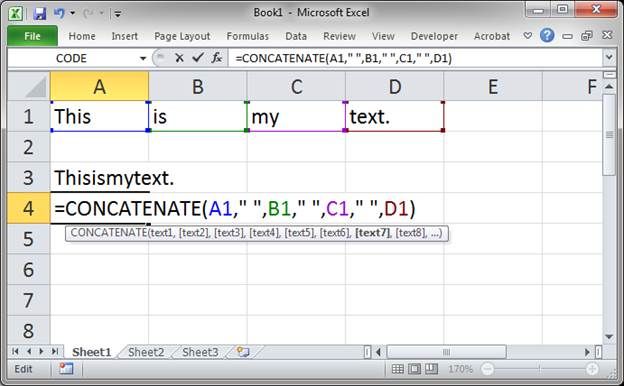Click cell A3 showing 'Thisismytext.'
Image resolution: width=624 pixels, height=386 pixels.
(99, 177)
